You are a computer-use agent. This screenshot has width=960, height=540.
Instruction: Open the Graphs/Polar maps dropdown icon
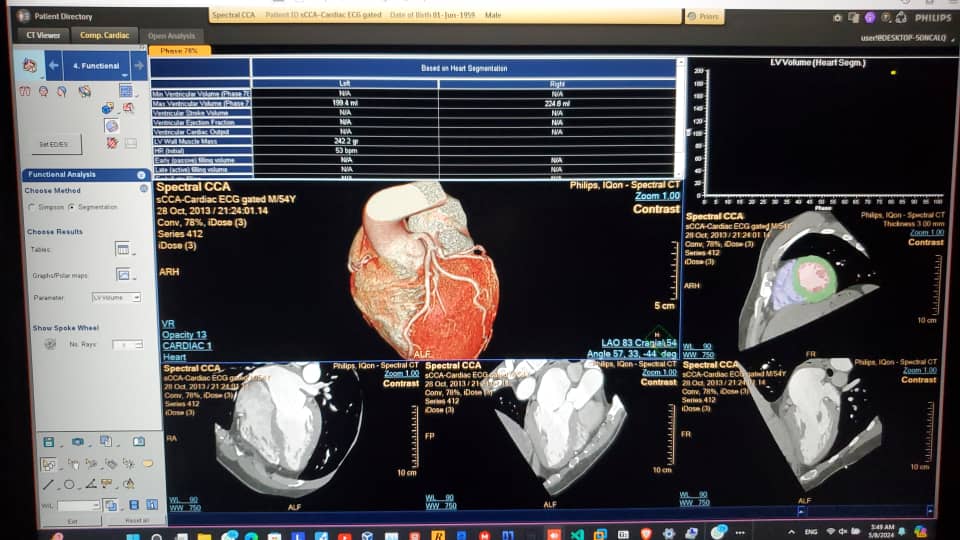pos(124,275)
